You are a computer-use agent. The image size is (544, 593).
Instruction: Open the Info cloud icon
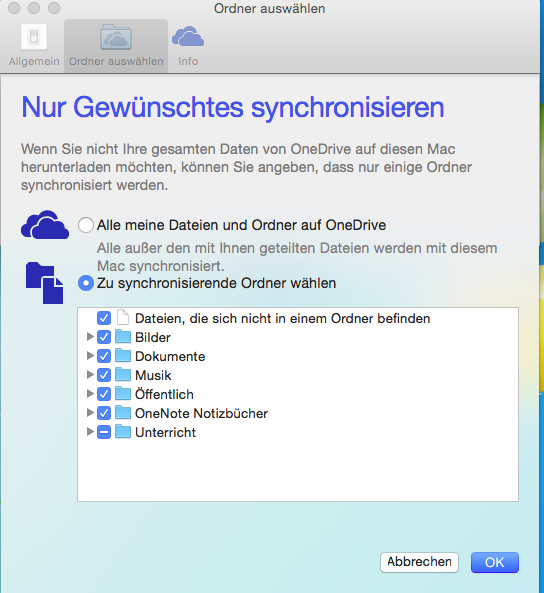coord(188,36)
